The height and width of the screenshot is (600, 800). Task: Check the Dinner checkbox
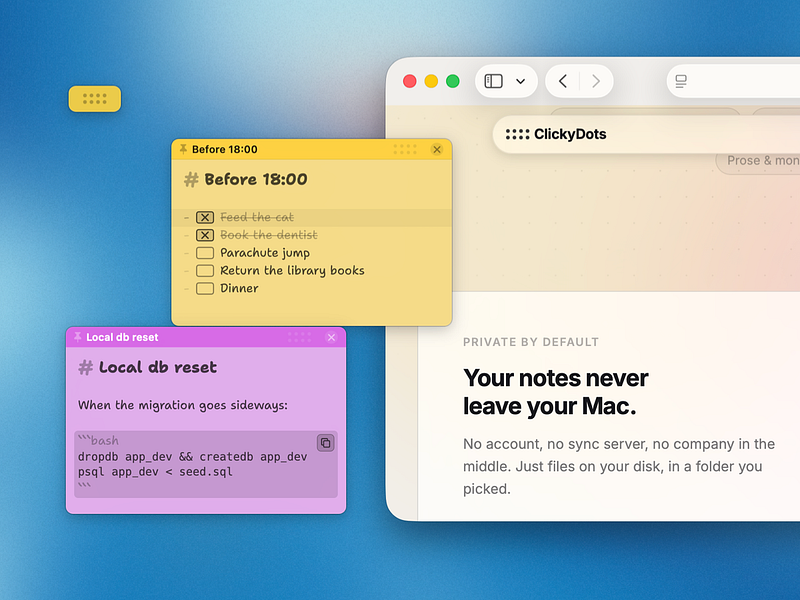[x=205, y=288]
